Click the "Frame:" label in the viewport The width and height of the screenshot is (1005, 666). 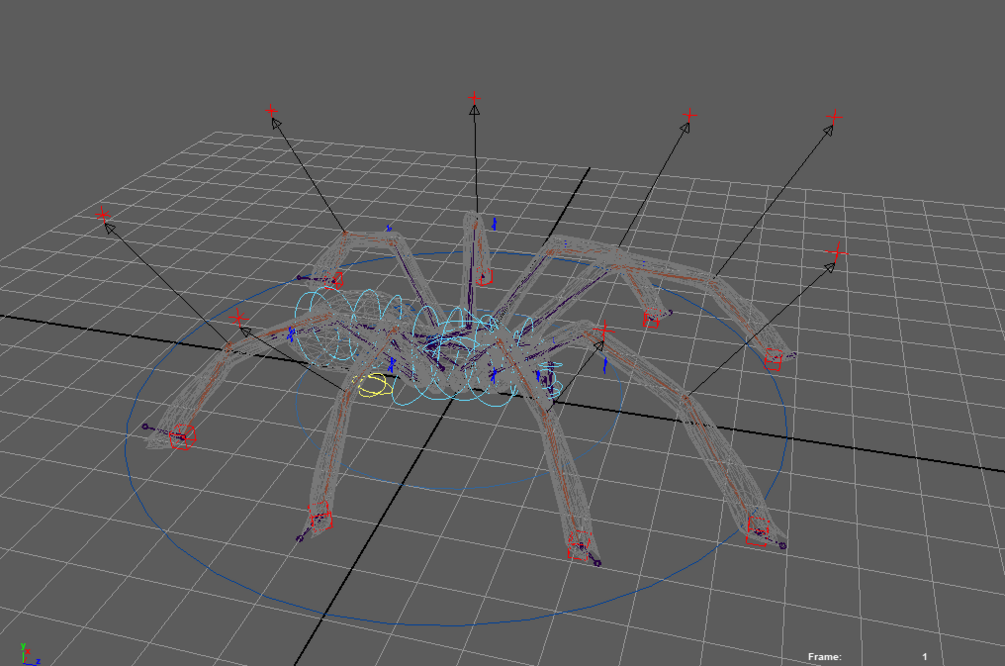pos(824,656)
